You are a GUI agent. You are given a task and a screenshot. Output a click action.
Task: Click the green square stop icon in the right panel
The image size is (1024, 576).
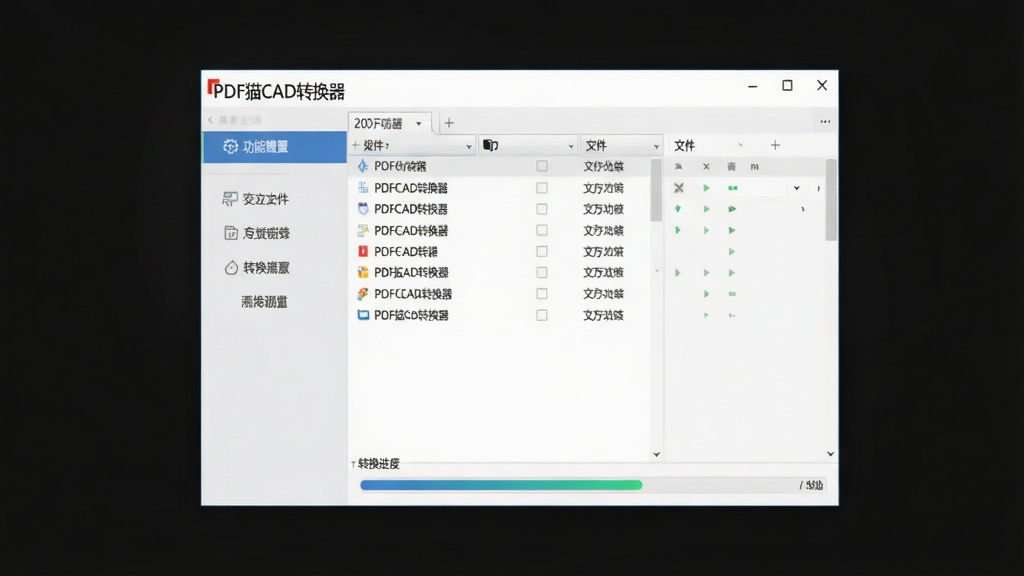[x=732, y=294]
